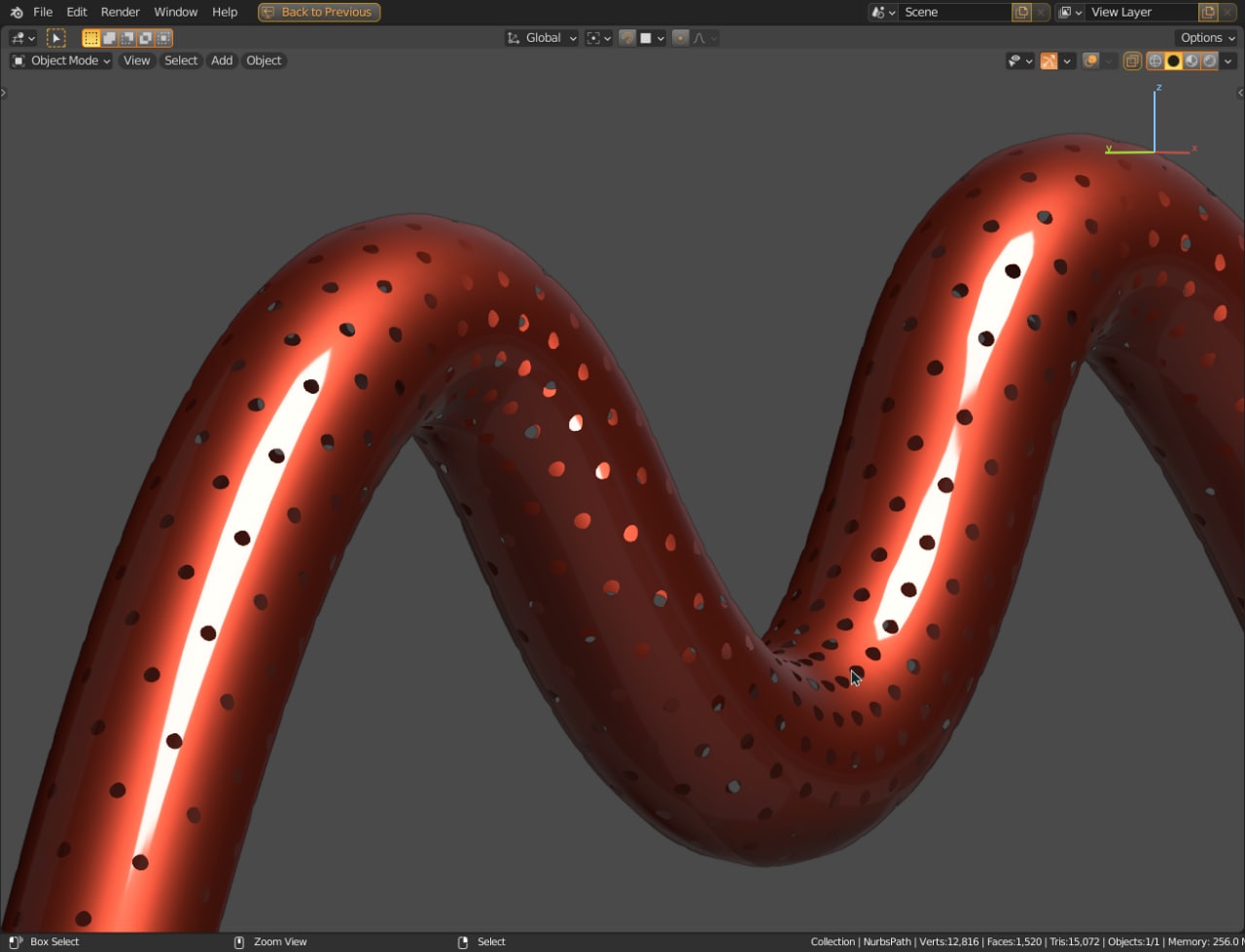Toggle the snap magnet icon

pos(627,38)
